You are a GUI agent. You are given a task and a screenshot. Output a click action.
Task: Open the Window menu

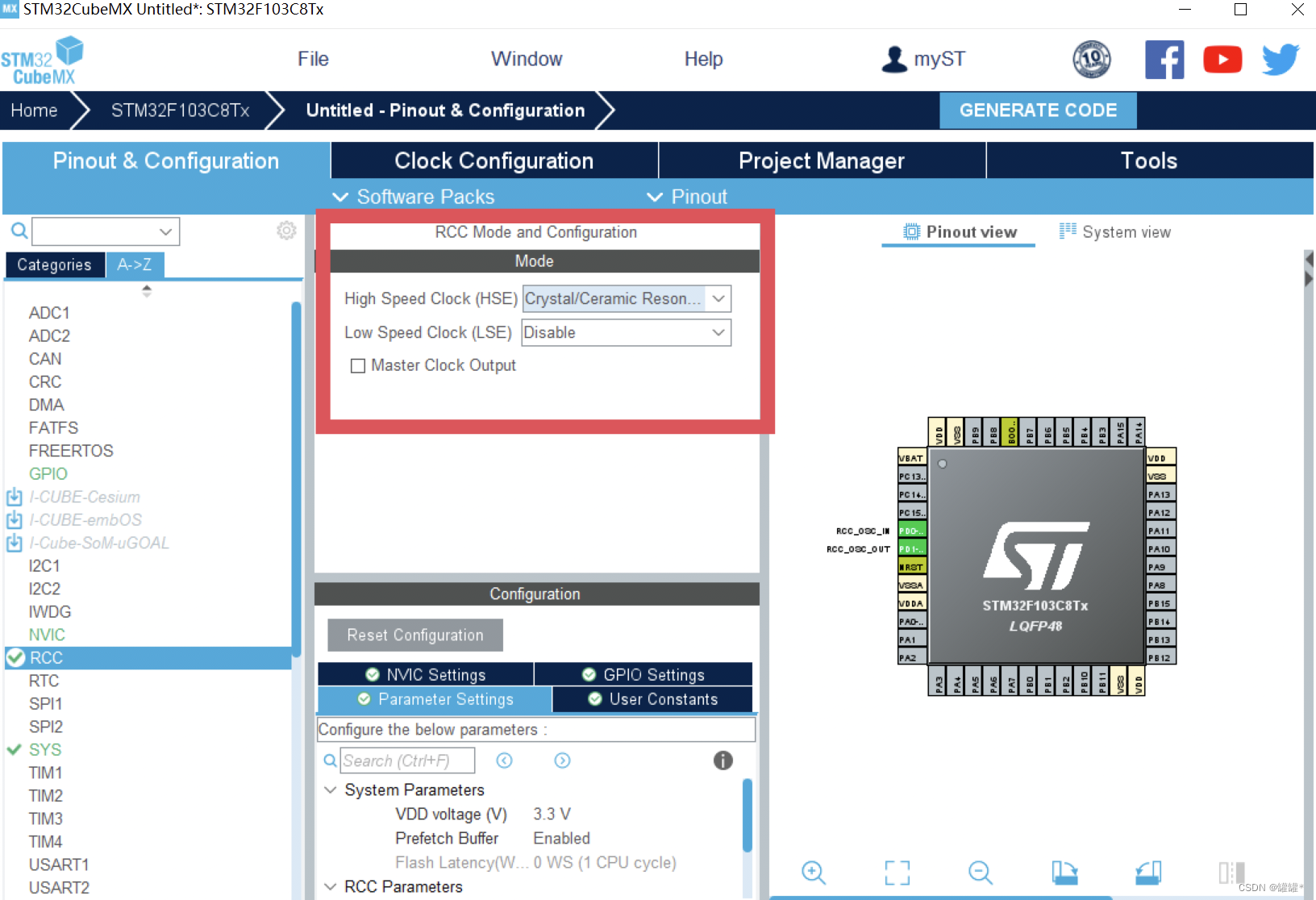(x=527, y=59)
